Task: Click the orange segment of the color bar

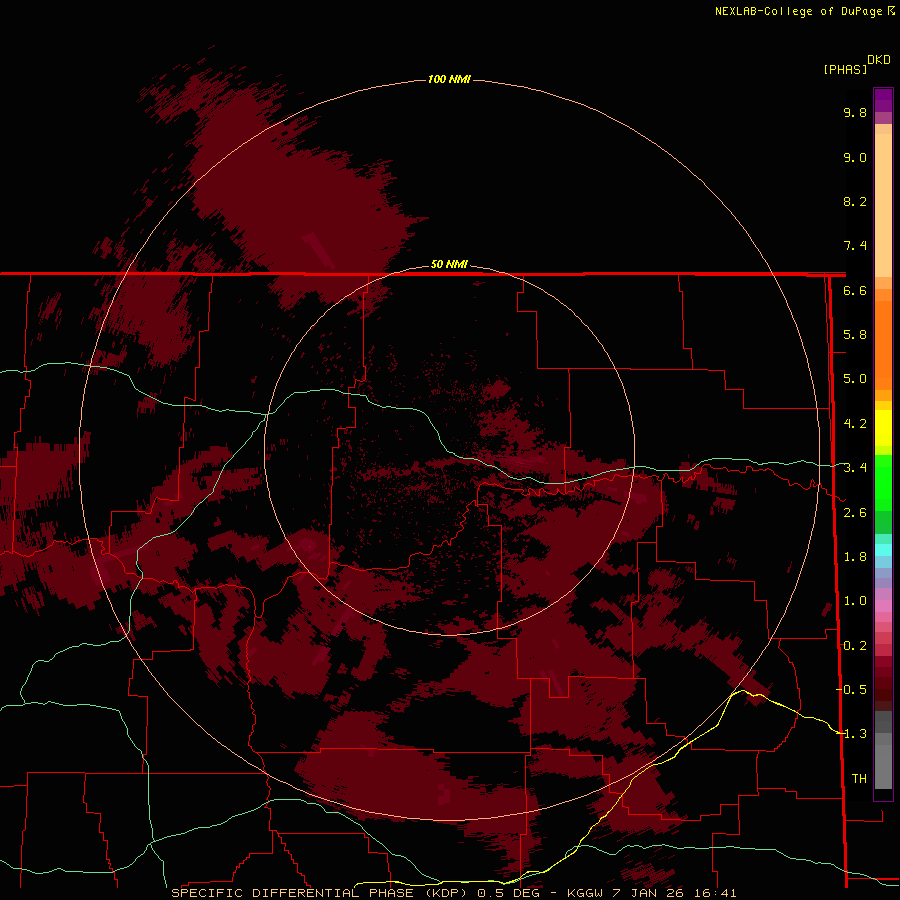Action: [883, 344]
